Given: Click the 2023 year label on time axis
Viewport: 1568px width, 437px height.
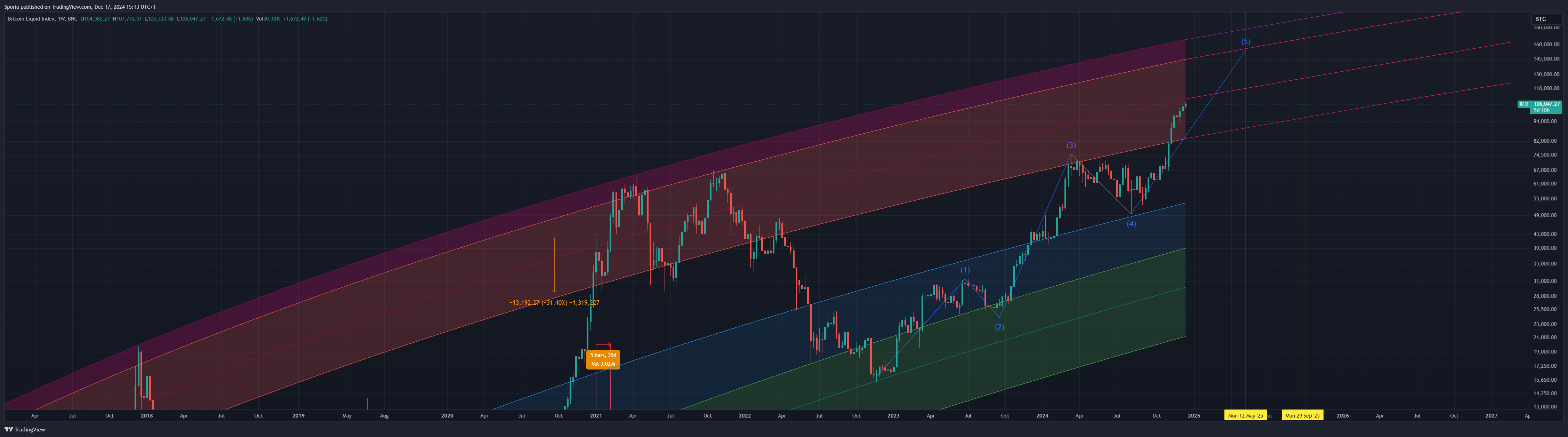Looking at the screenshot, I should pyautogui.click(x=894, y=416).
